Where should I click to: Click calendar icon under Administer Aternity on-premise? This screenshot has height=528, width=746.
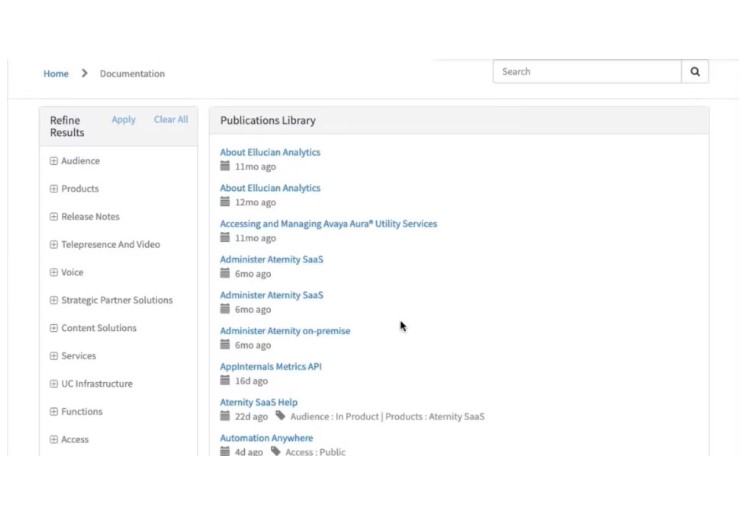coord(225,345)
